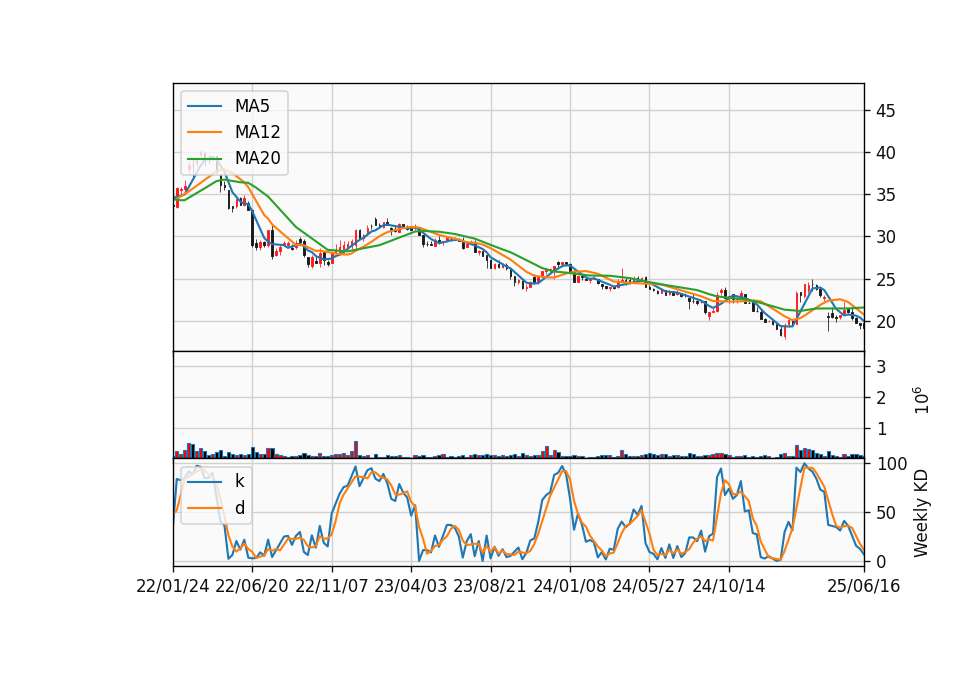Click the volume axis tick label 2
The height and width of the screenshot is (690, 960).
pyautogui.click(x=882, y=399)
